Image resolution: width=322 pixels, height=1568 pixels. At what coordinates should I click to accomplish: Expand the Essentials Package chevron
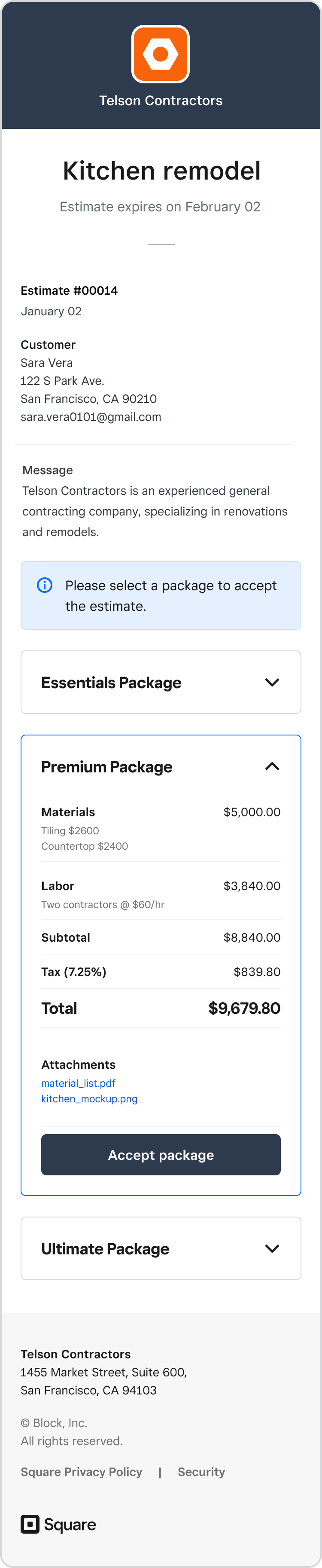tap(272, 682)
